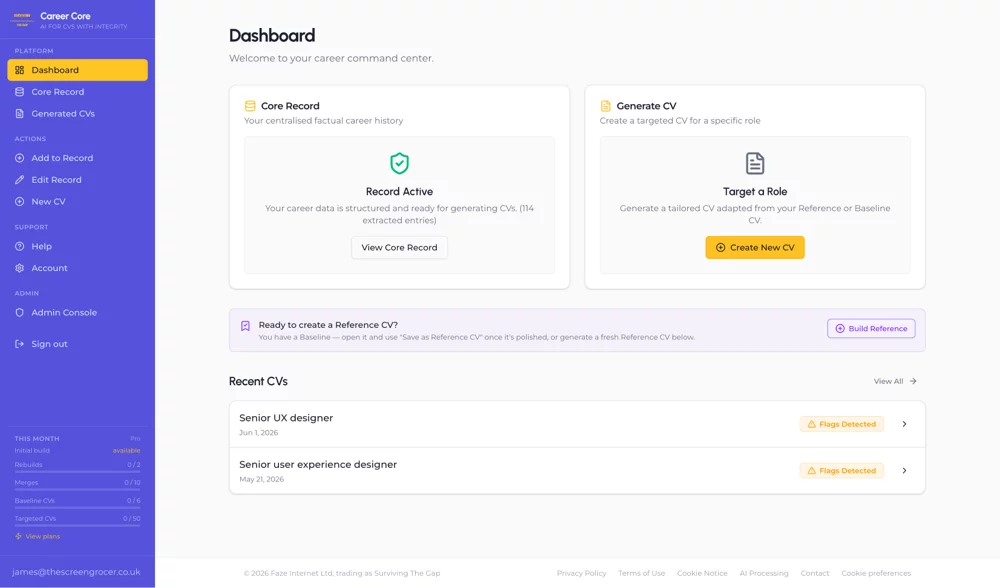Expand the Senior user experience designer chevron

pos(904,471)
